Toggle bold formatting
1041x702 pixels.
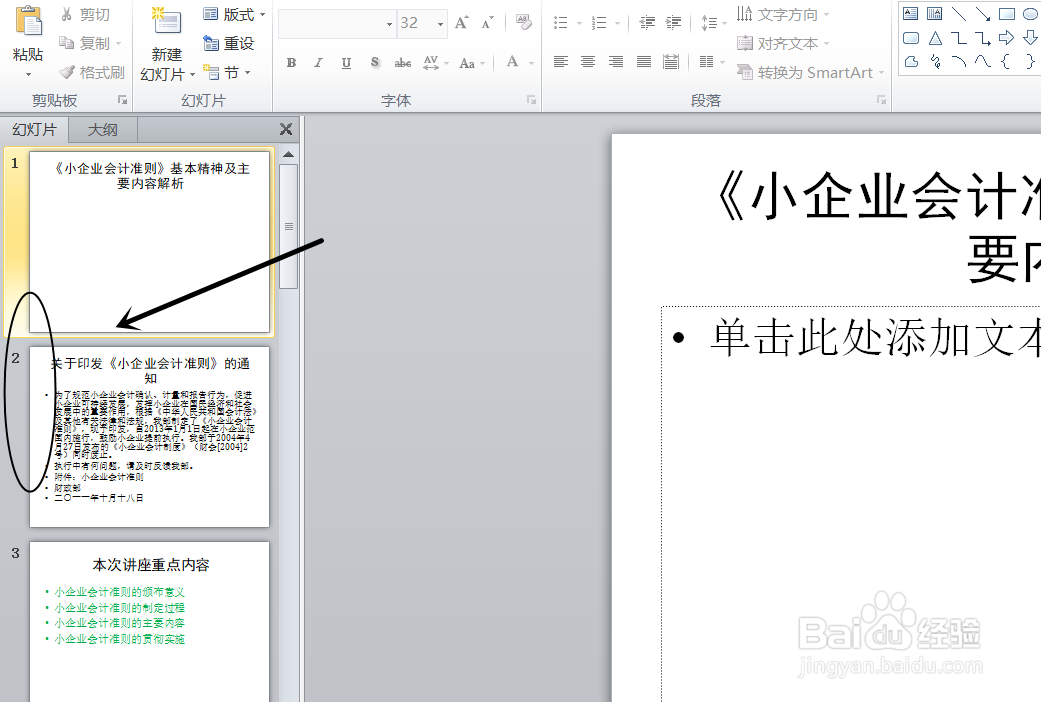(291, 62)
